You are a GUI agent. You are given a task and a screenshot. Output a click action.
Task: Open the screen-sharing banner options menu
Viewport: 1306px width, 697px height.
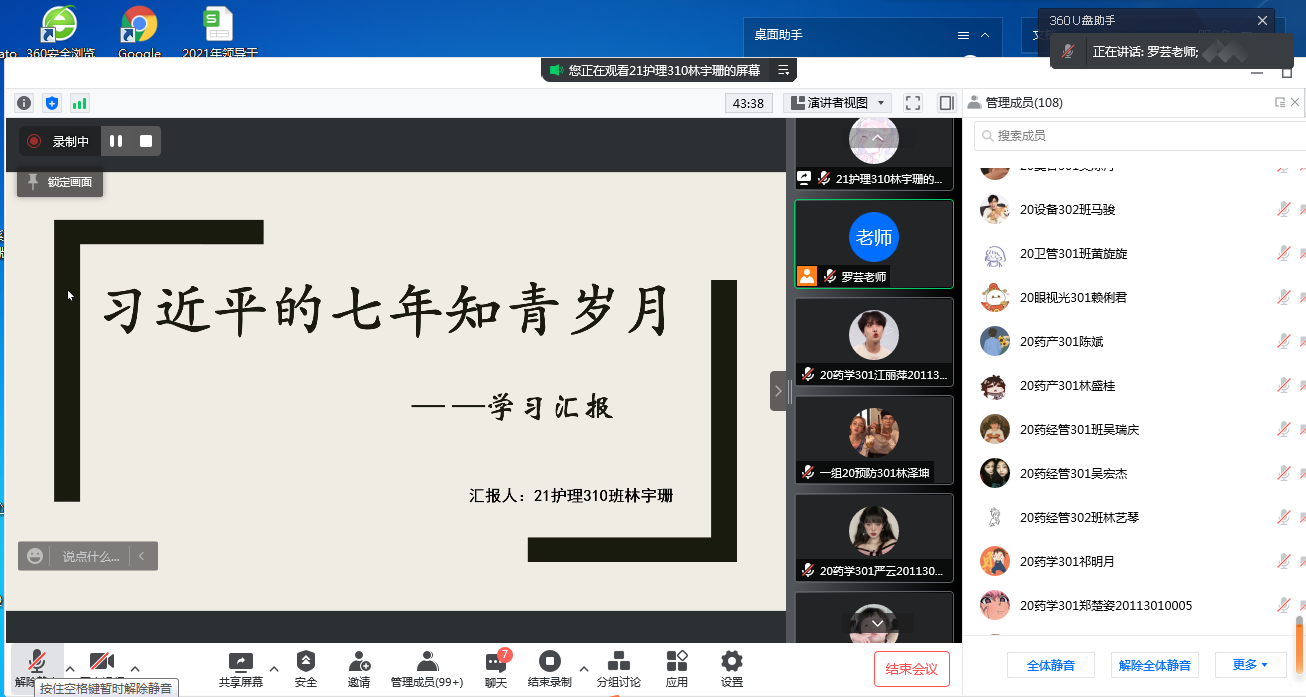[x=783, y=70]
